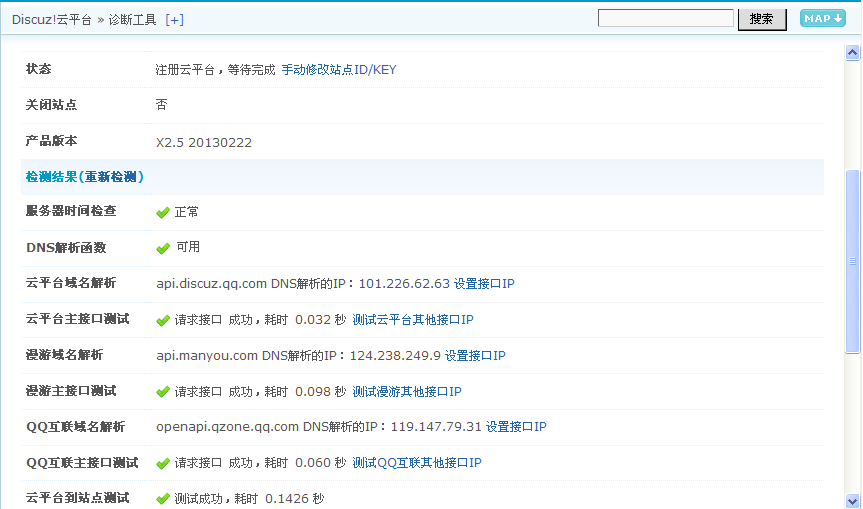
Task: Focus the search input field
Action: 665,18
